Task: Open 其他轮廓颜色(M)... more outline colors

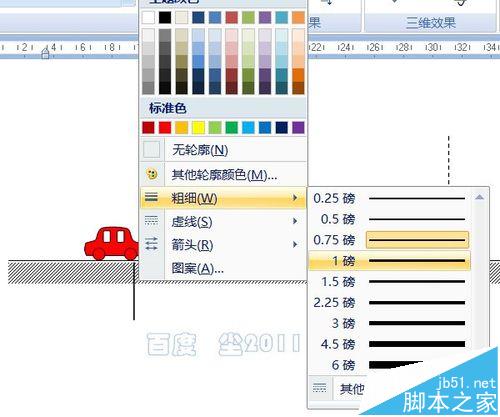Action: 223,175
